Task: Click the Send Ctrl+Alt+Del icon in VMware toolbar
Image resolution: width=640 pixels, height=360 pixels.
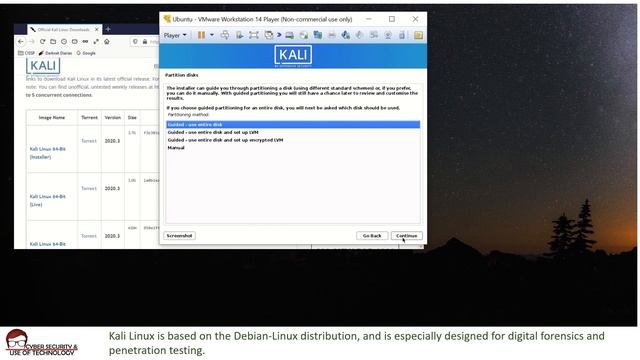Action: coord(225,35)
